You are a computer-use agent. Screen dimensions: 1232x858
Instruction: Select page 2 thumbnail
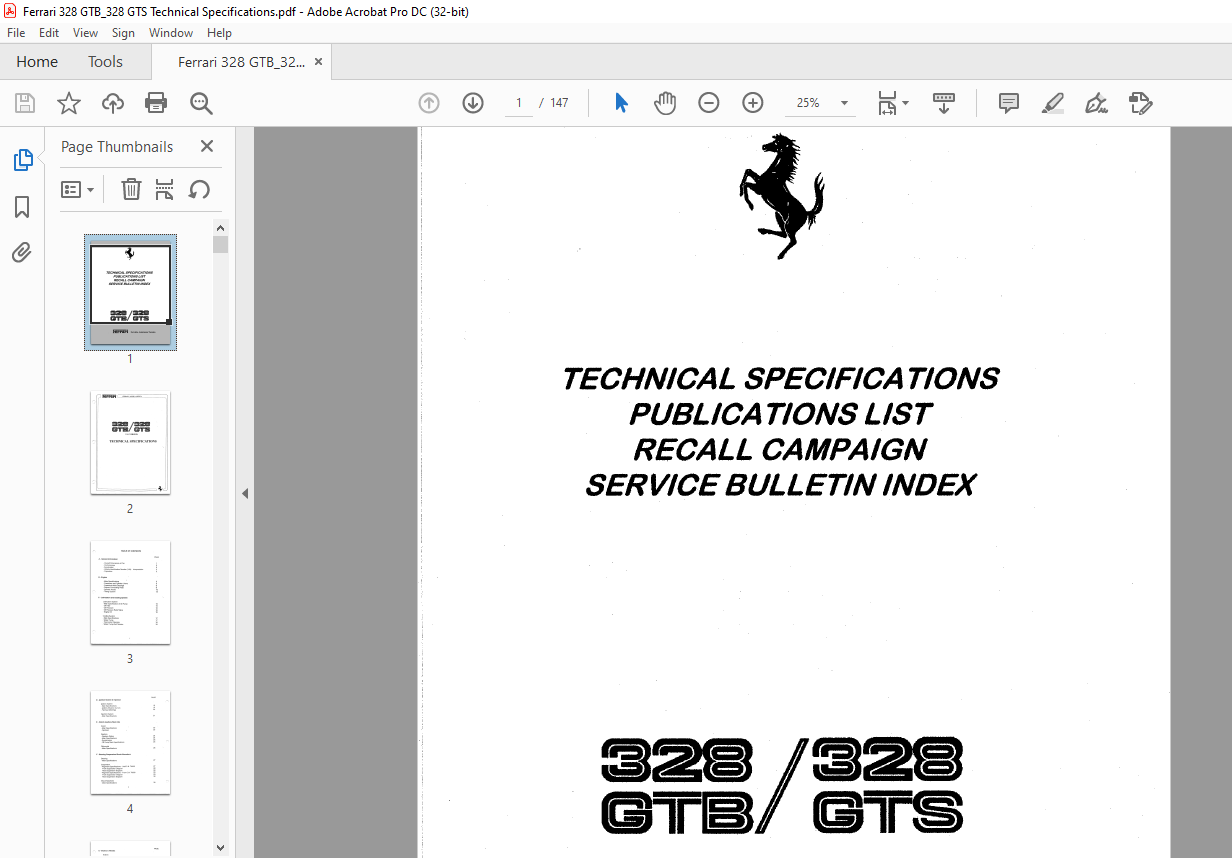130,443
